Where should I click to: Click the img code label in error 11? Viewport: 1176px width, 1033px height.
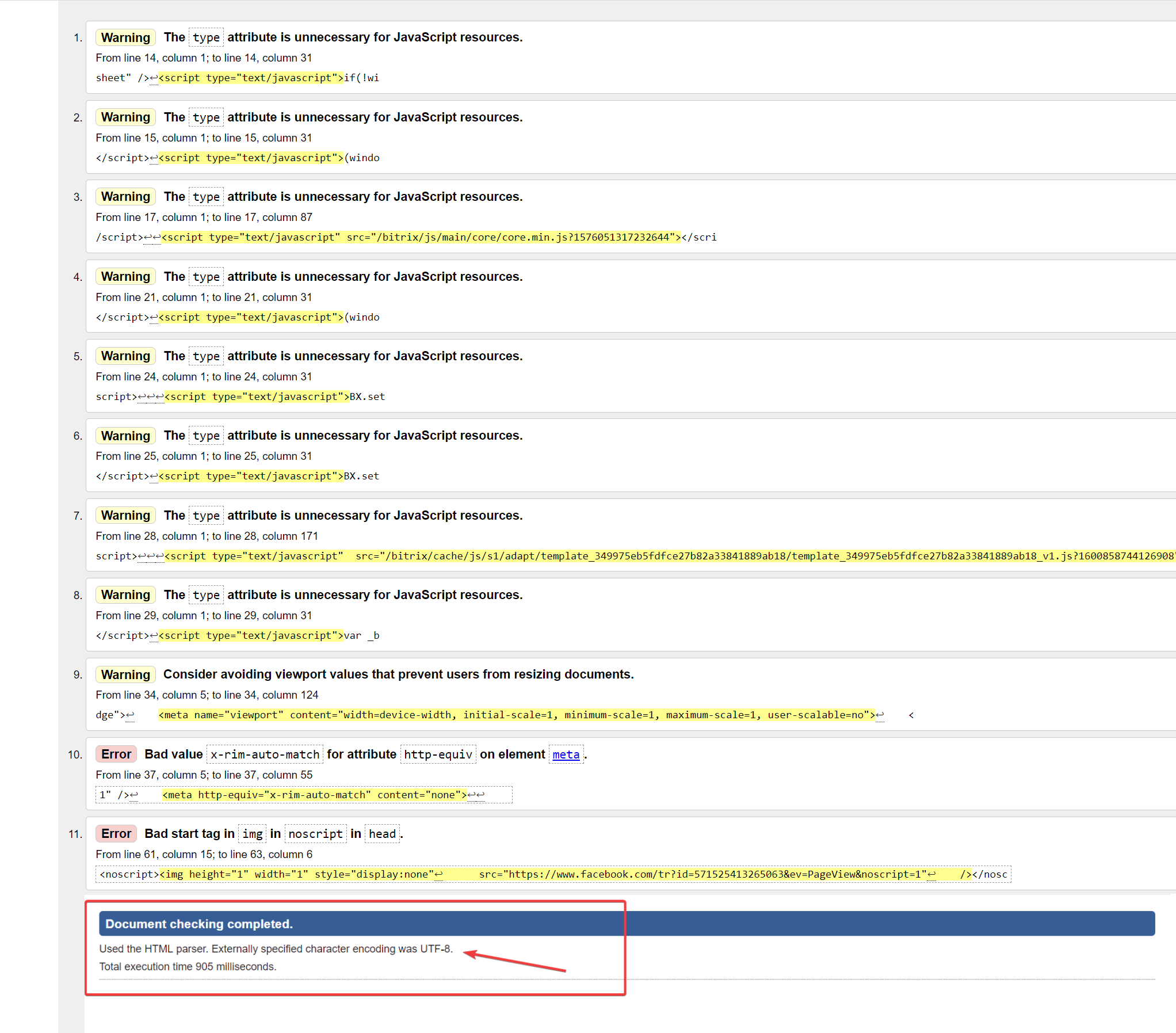[x=252, y=834]
